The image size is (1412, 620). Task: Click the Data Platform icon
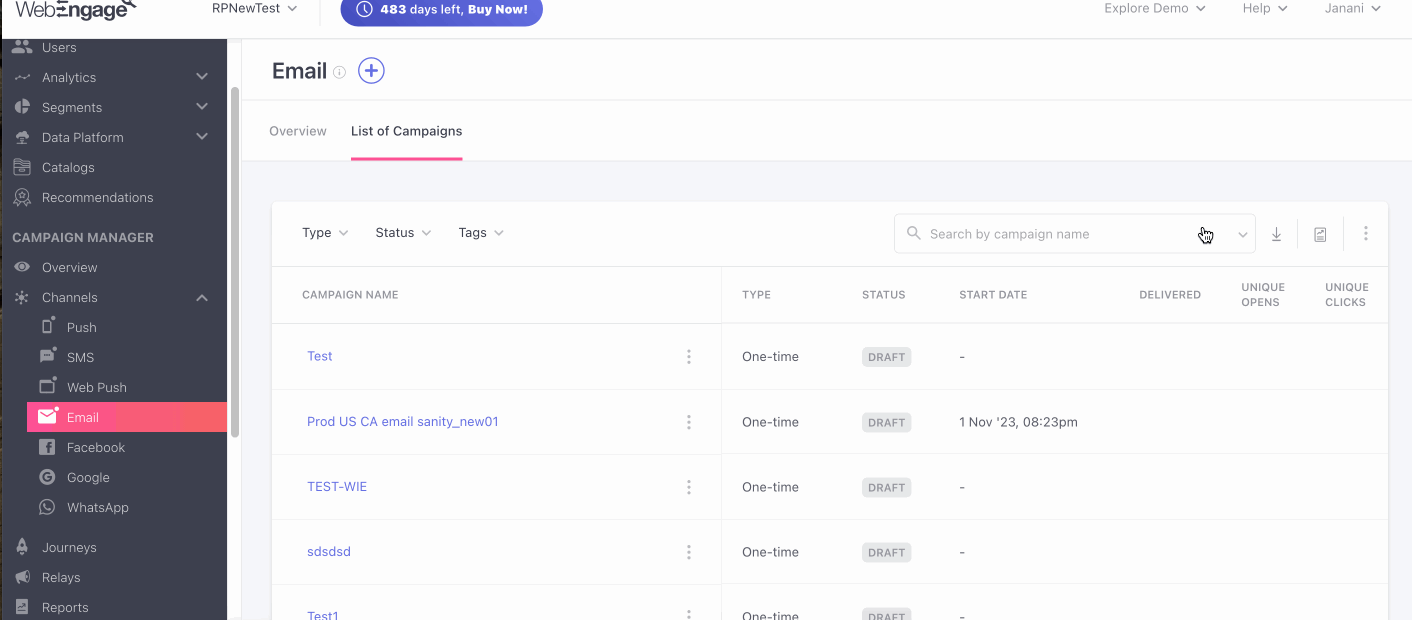click(21, 137)
